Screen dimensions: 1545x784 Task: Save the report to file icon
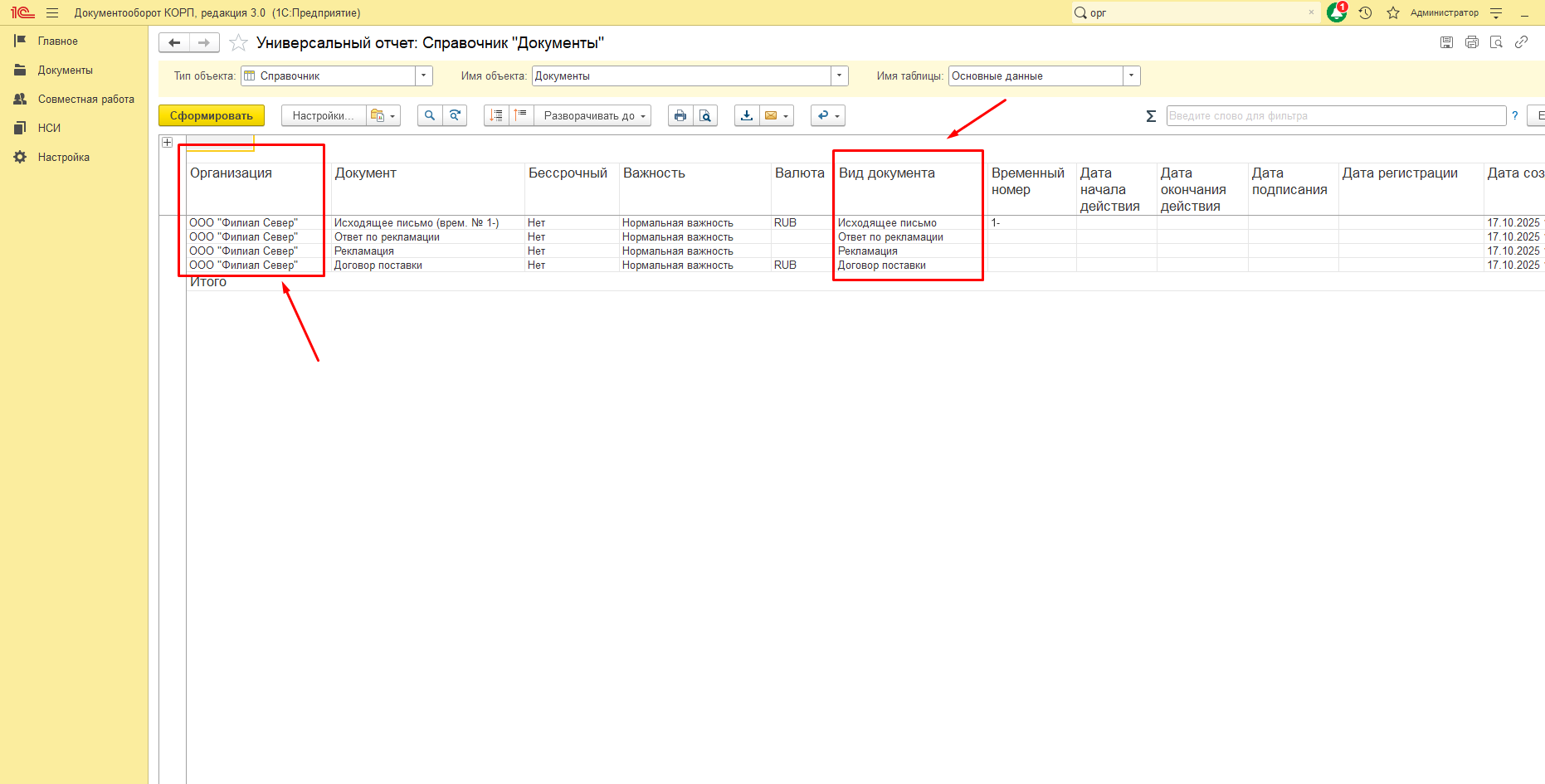[x=1446, y=42]
